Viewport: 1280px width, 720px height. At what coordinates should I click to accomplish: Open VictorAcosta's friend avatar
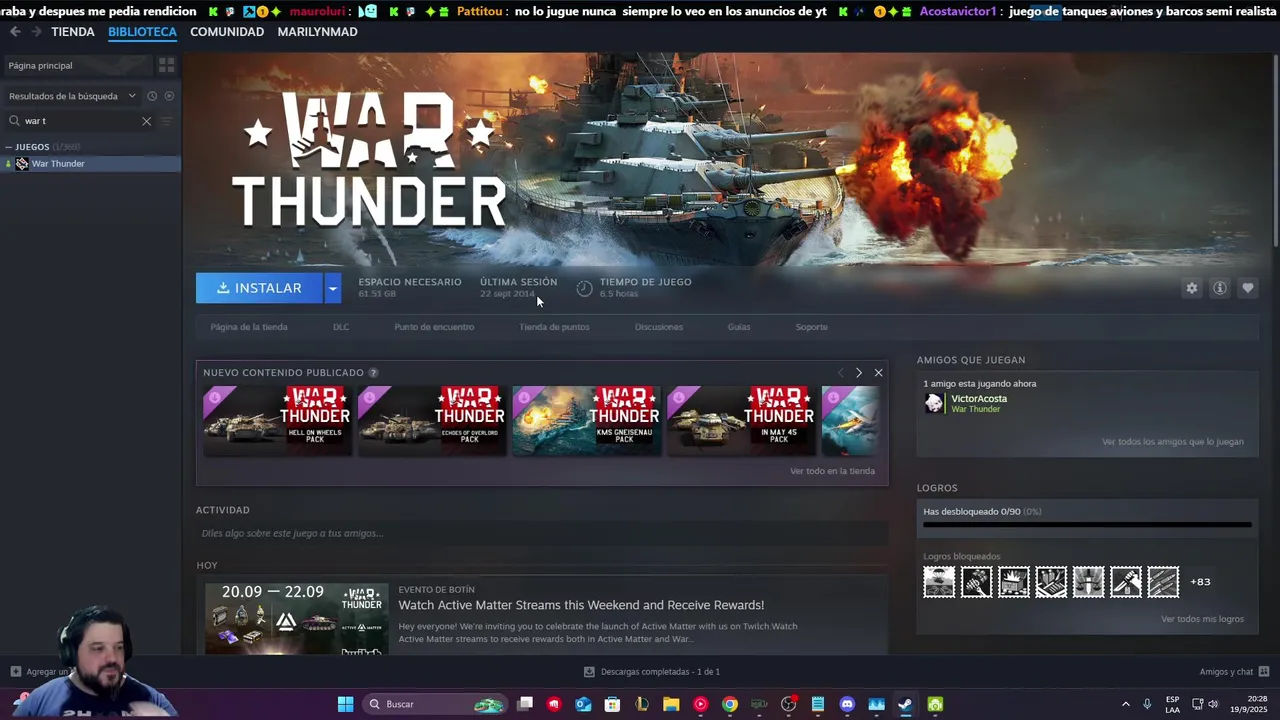click(x=934, y=403)
